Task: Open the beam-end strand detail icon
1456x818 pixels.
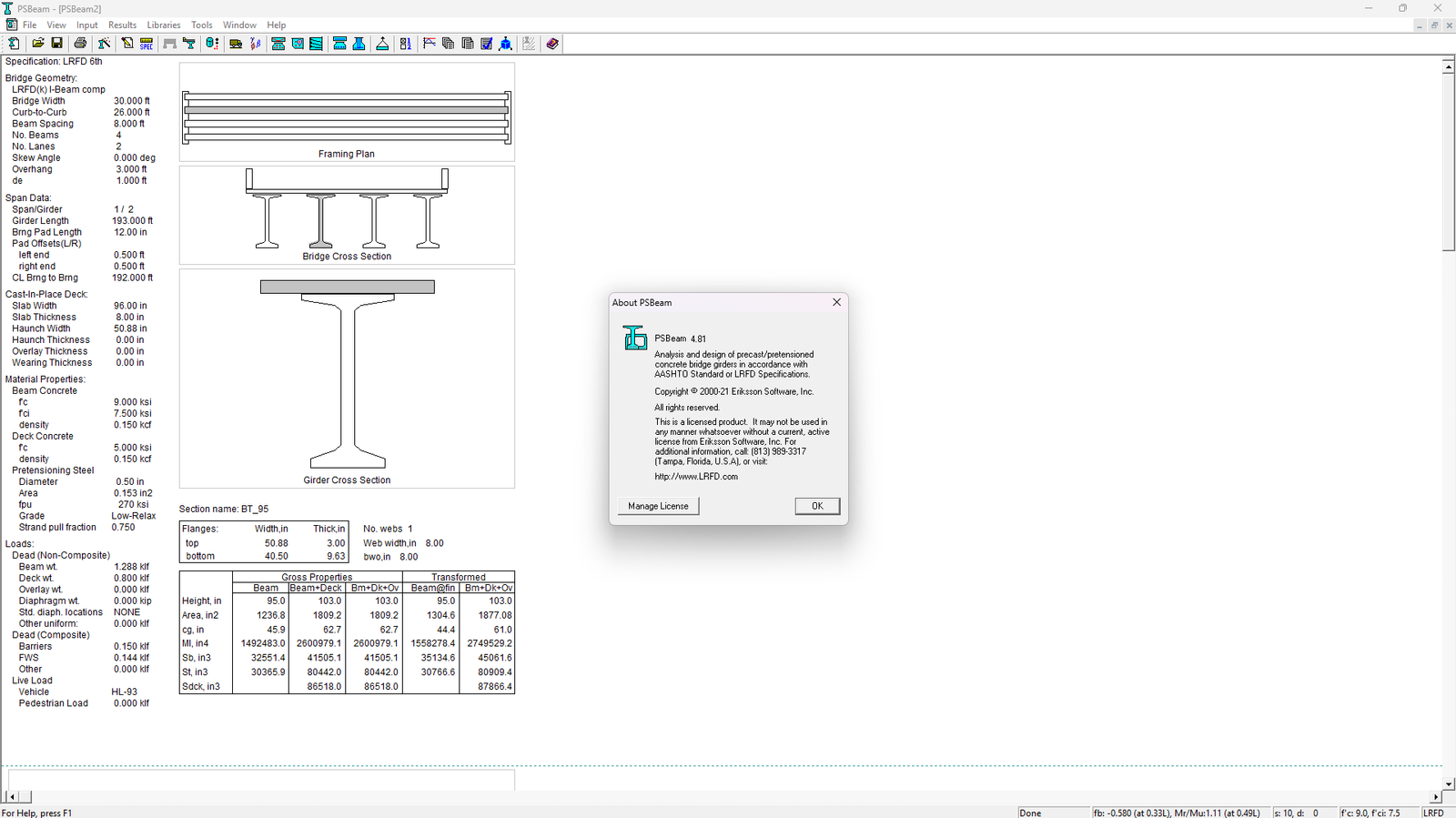Action: pyautogui.click(x=298, y=44)
